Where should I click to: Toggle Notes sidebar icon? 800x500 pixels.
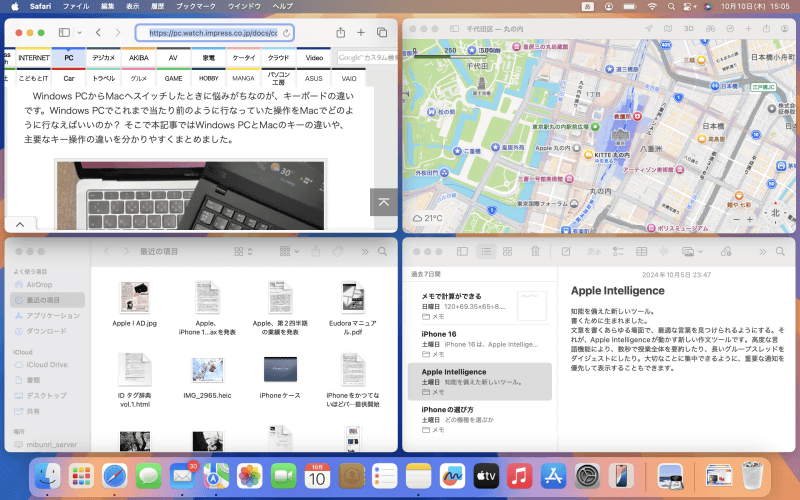point(462,252)
